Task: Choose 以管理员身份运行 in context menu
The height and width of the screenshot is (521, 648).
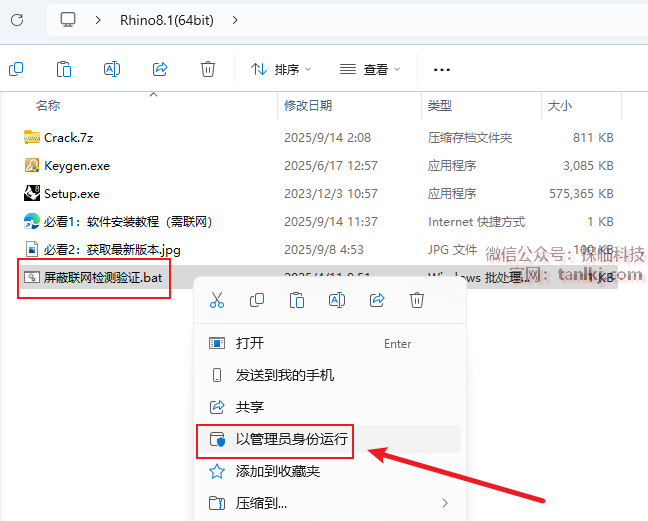Action: point(329,439)
